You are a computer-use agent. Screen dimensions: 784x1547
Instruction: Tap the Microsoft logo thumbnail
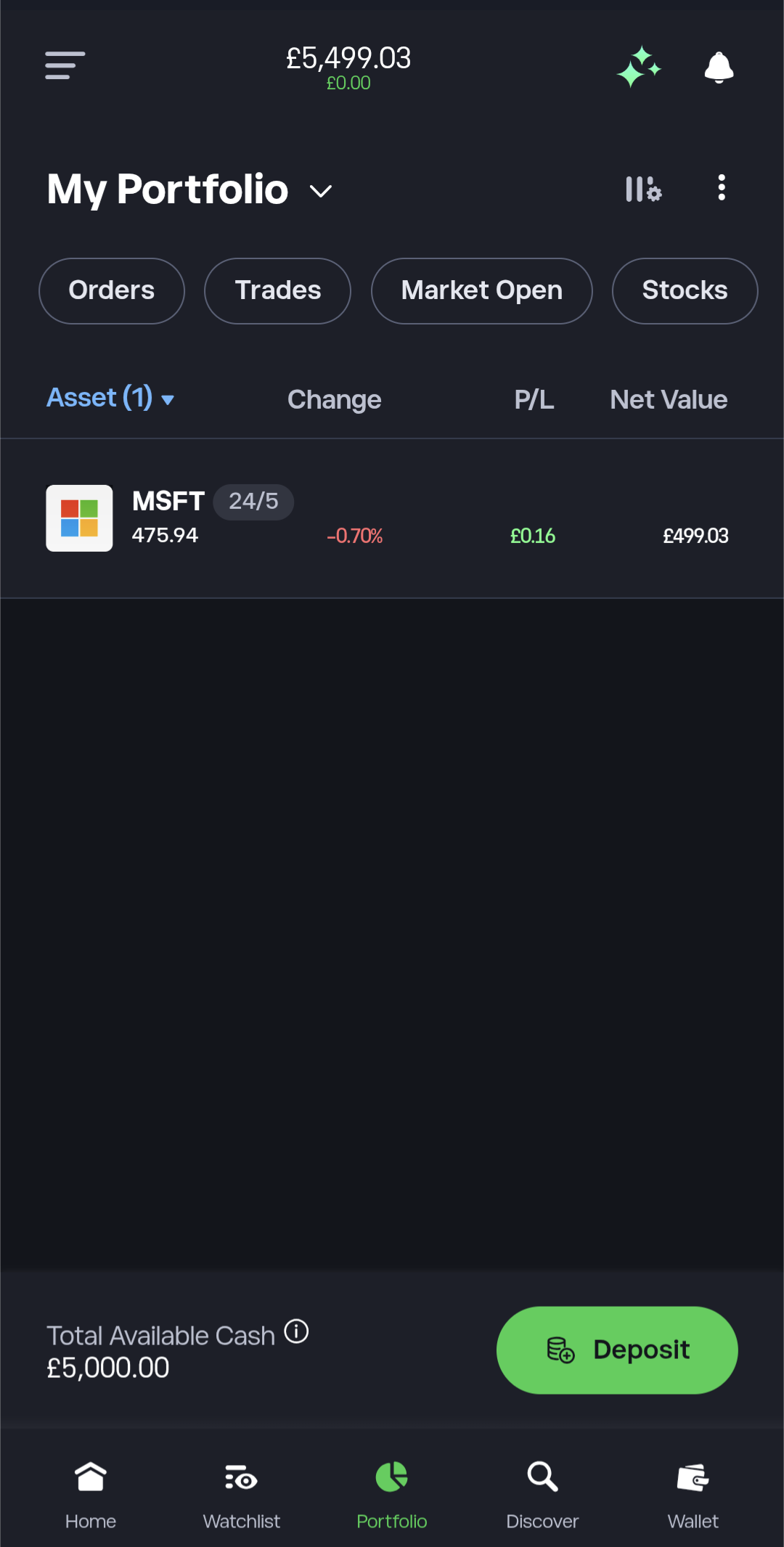tap(79, 518)
